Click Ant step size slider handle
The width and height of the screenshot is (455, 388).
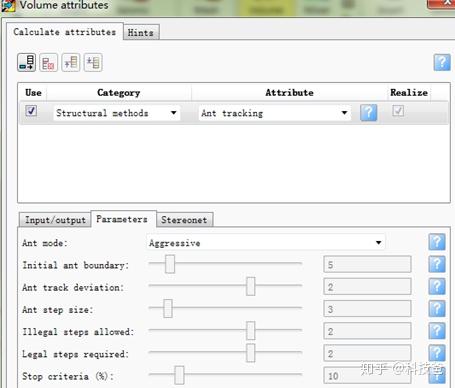pyautogui.click(x=168, y=309)
